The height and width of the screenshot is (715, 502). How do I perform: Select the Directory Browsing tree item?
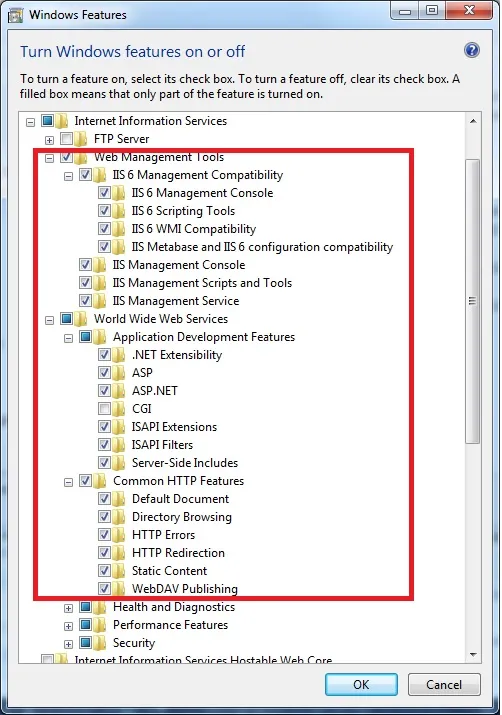point(181,517)
